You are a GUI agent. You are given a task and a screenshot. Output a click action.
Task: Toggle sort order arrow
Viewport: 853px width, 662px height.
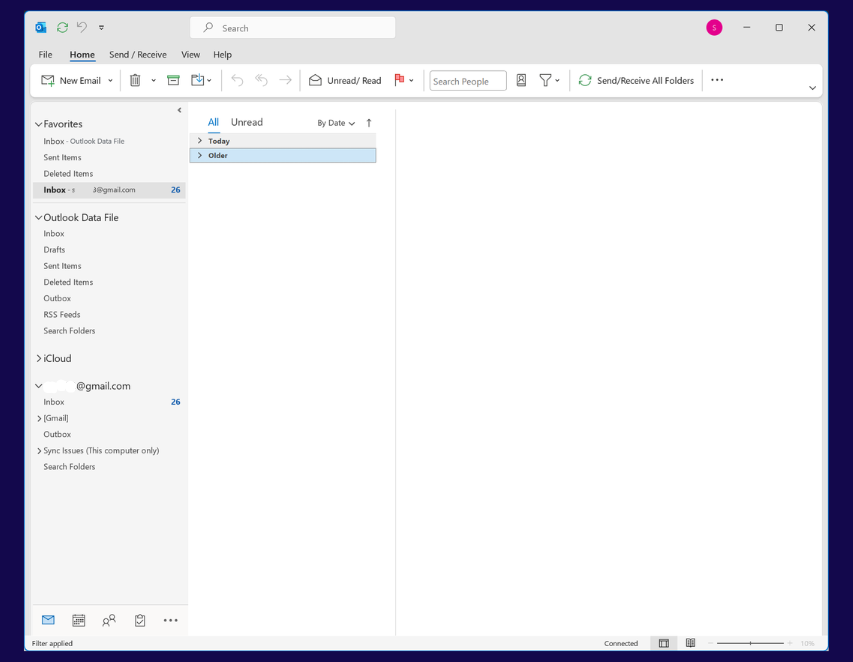coord(369,123)
